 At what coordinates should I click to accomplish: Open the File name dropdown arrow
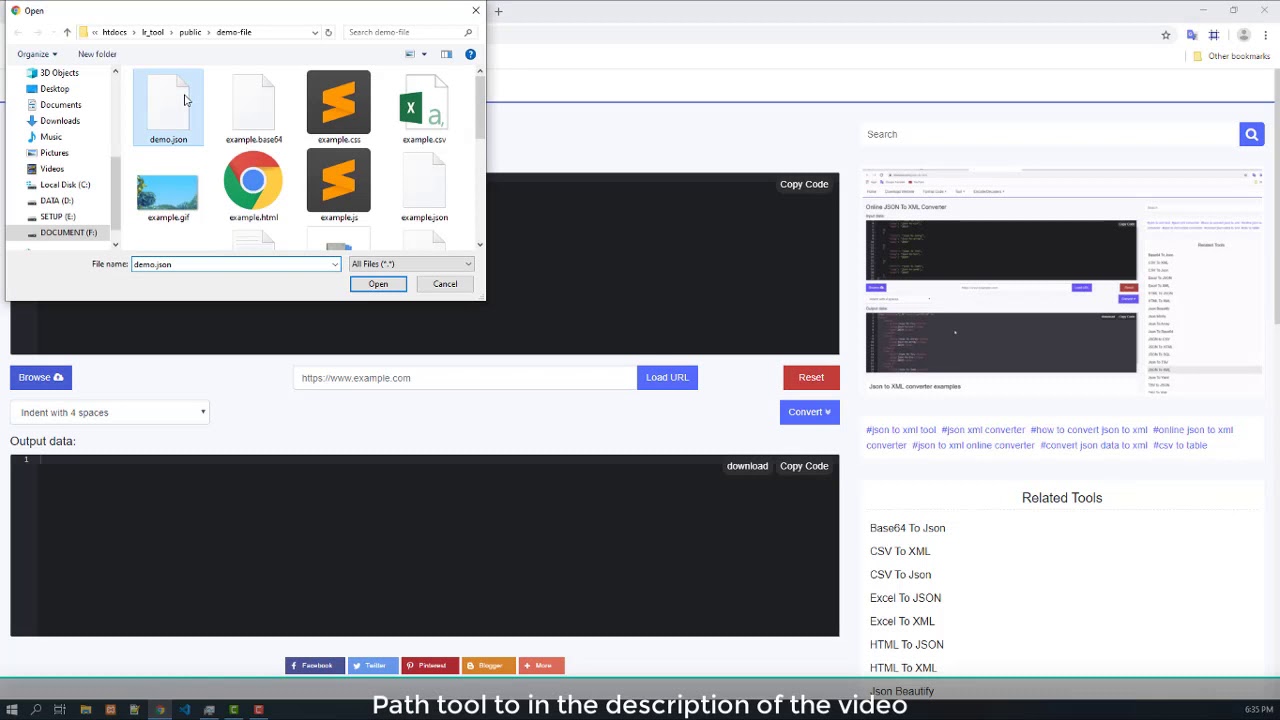pyautogui.click(x=335, y=264)
